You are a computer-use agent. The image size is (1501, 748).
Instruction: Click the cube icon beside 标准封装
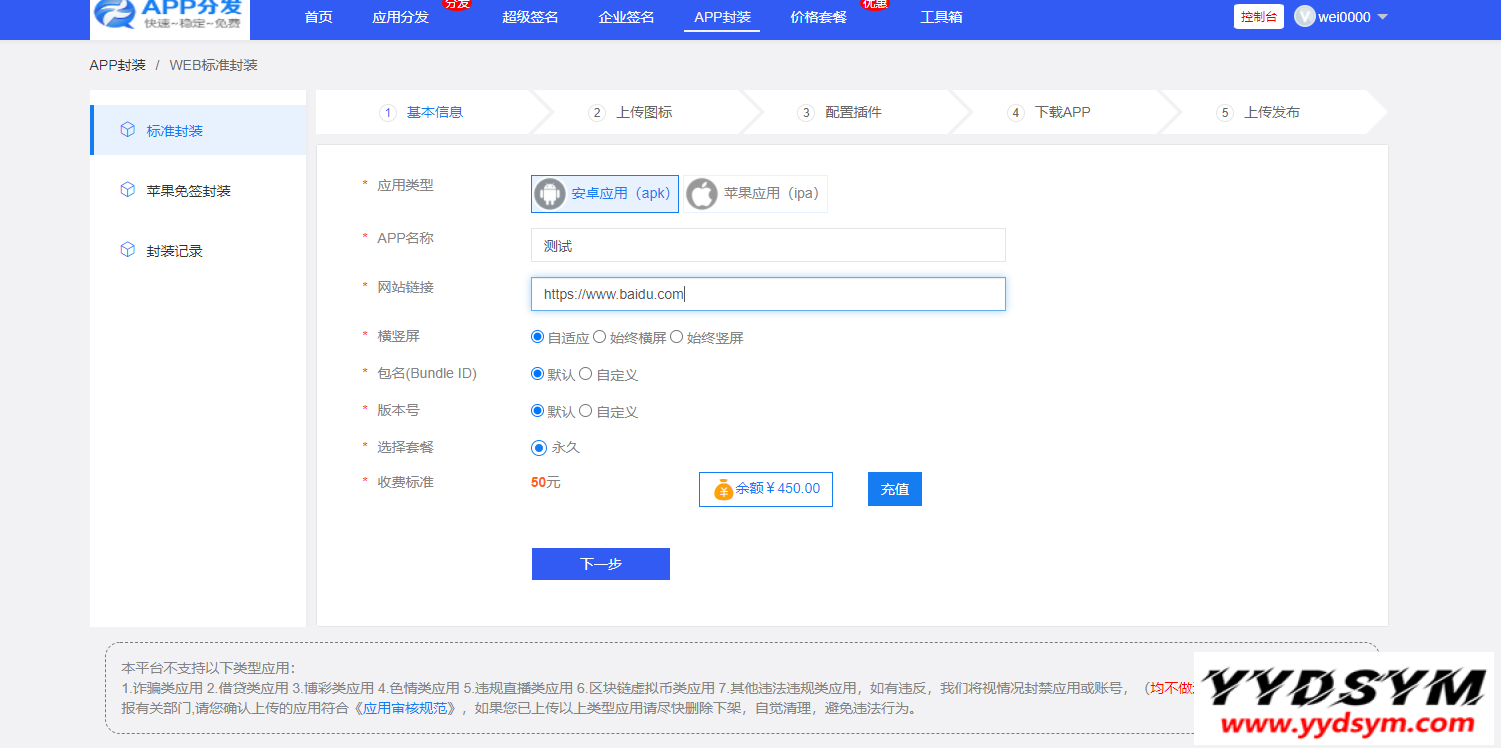coord(127,130)
